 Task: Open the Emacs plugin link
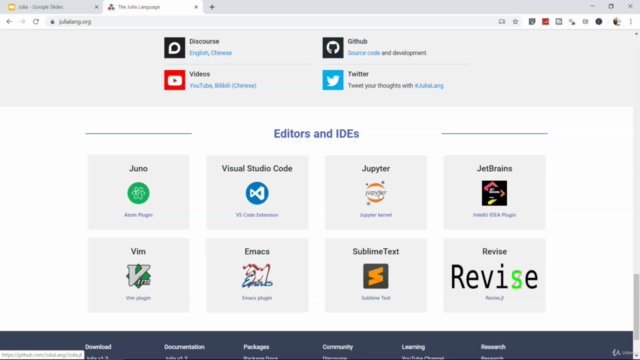tap(257, 298)
